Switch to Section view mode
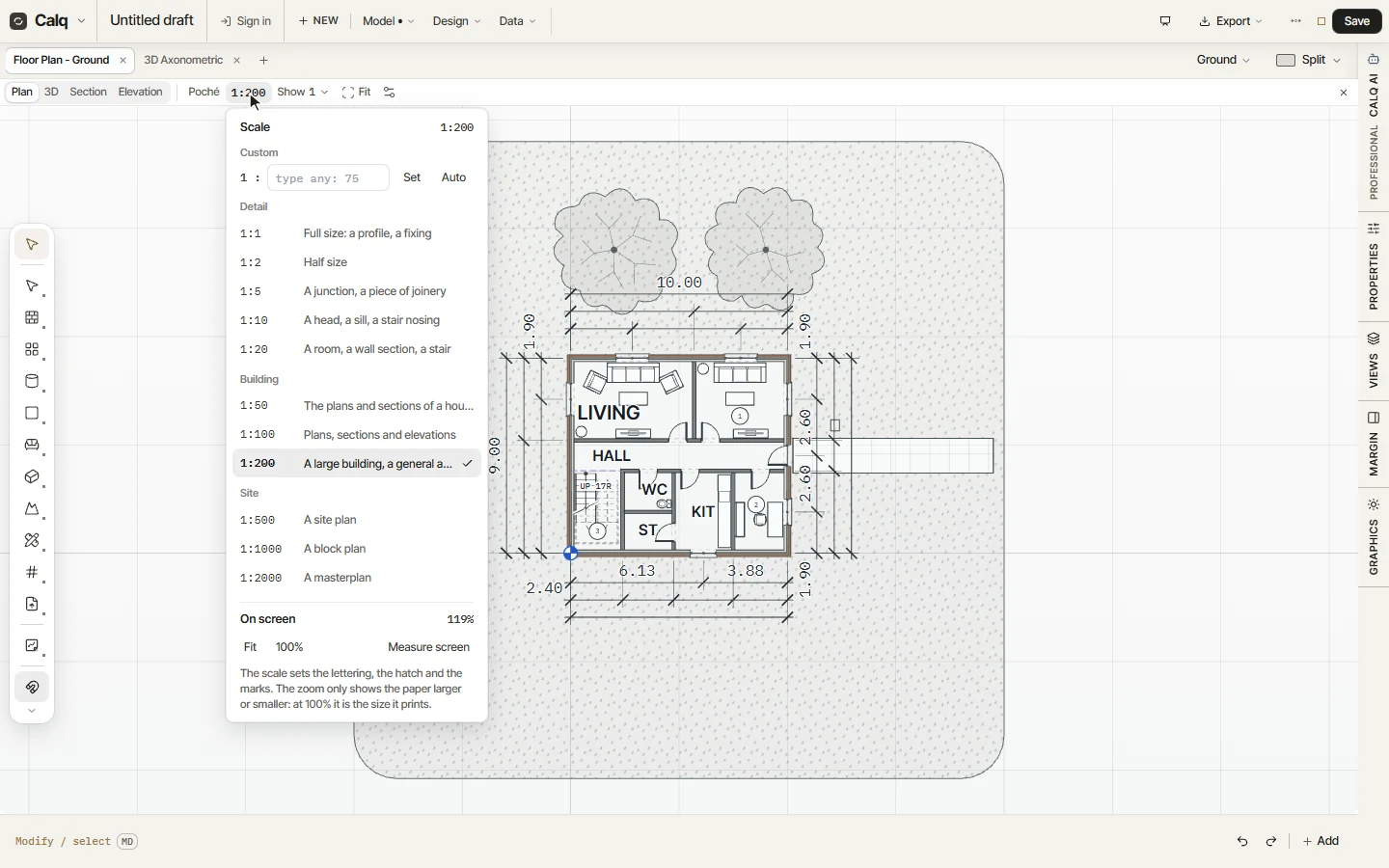The width and height of the screenshot is (1389, 868). point(88,93)
